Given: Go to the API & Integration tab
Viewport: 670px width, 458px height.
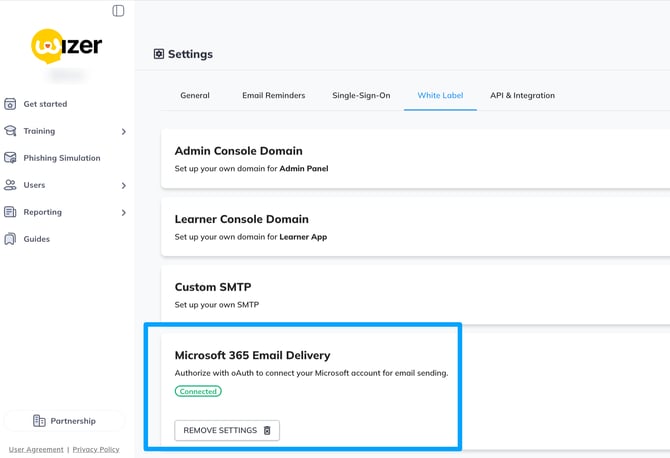Looking at the screenshot, I should click(522, 96).
